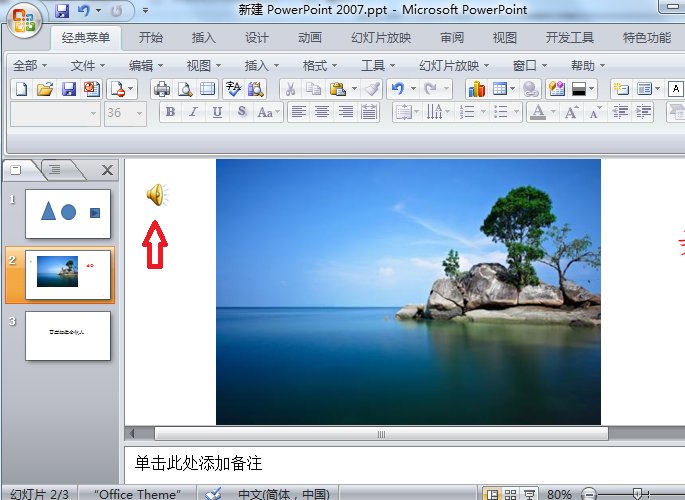
Task: Undo using the Quick Access toolbar arrow
Action: coord(83,10)
